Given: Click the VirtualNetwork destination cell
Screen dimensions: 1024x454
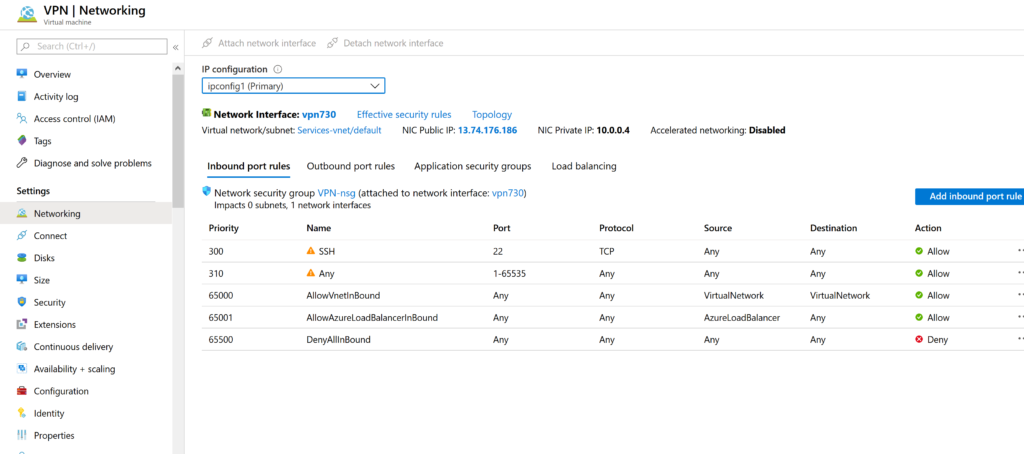Looking at the screenshot, I should 840,295.
